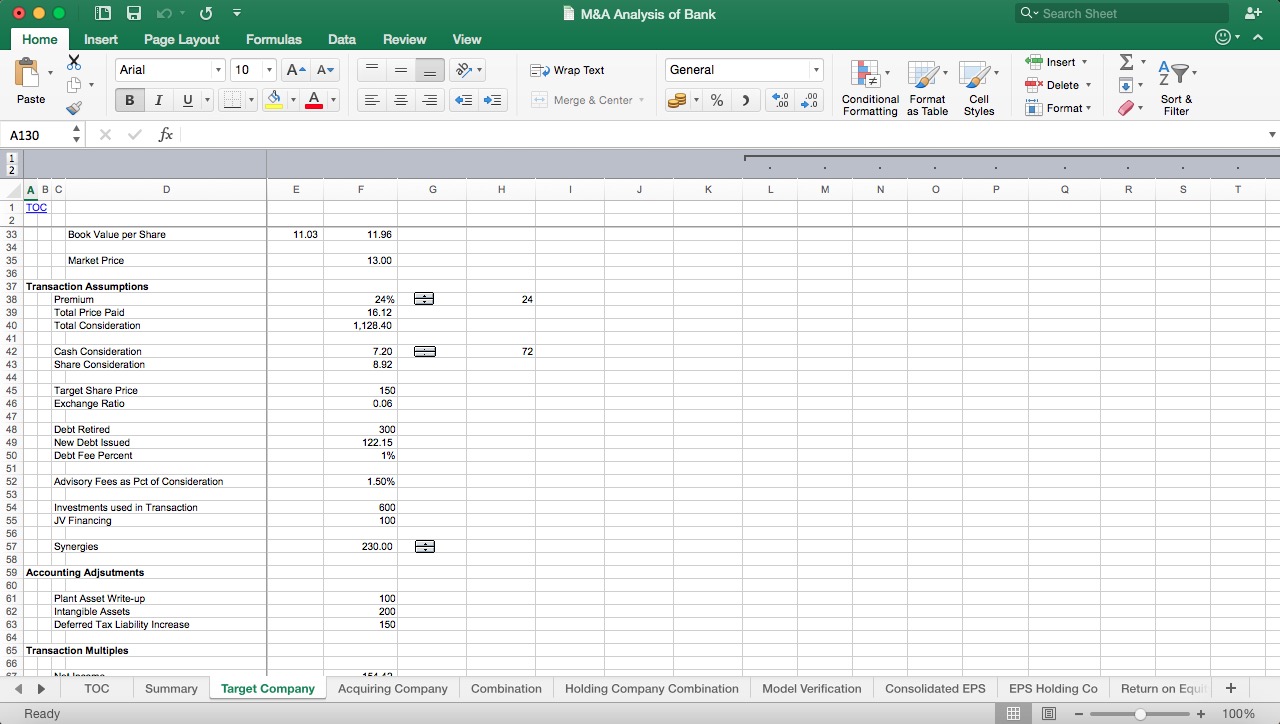Click the TOC hyperlink in cell A1
1280x724 pixels.
coord(36,207)
